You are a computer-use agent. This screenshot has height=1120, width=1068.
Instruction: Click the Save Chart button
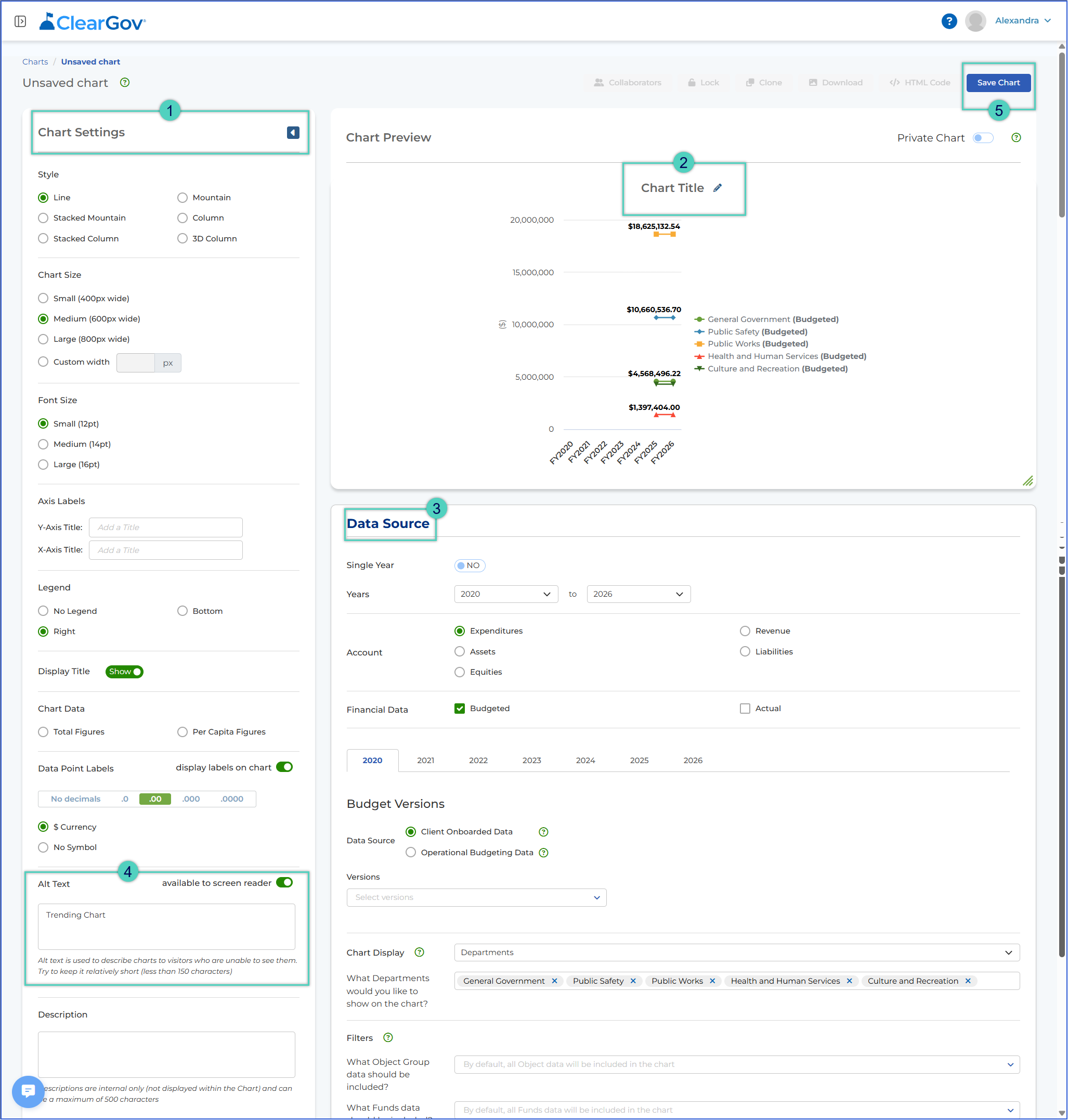(x=998, y=83)
